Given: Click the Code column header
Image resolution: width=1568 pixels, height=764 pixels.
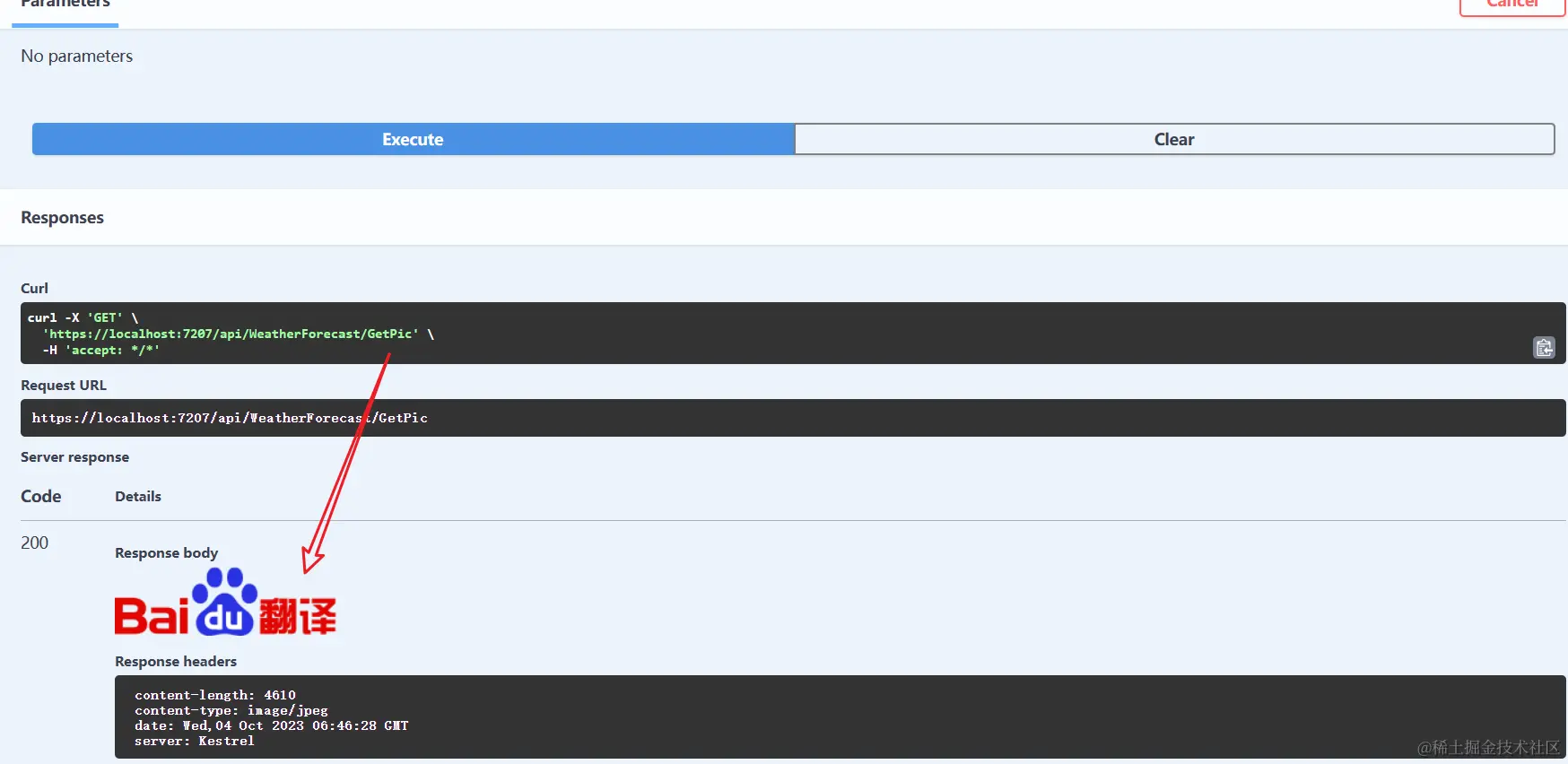Looking at the screenshot, I should [41, 497].
